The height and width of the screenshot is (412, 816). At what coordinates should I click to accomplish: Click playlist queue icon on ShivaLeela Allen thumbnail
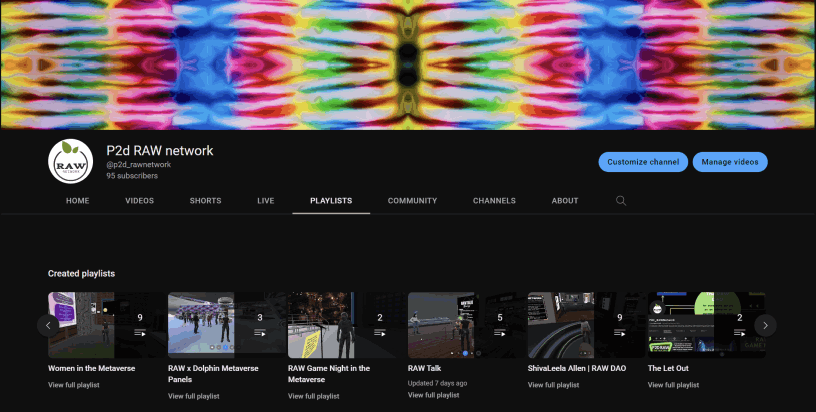click(x=620, y=333)
